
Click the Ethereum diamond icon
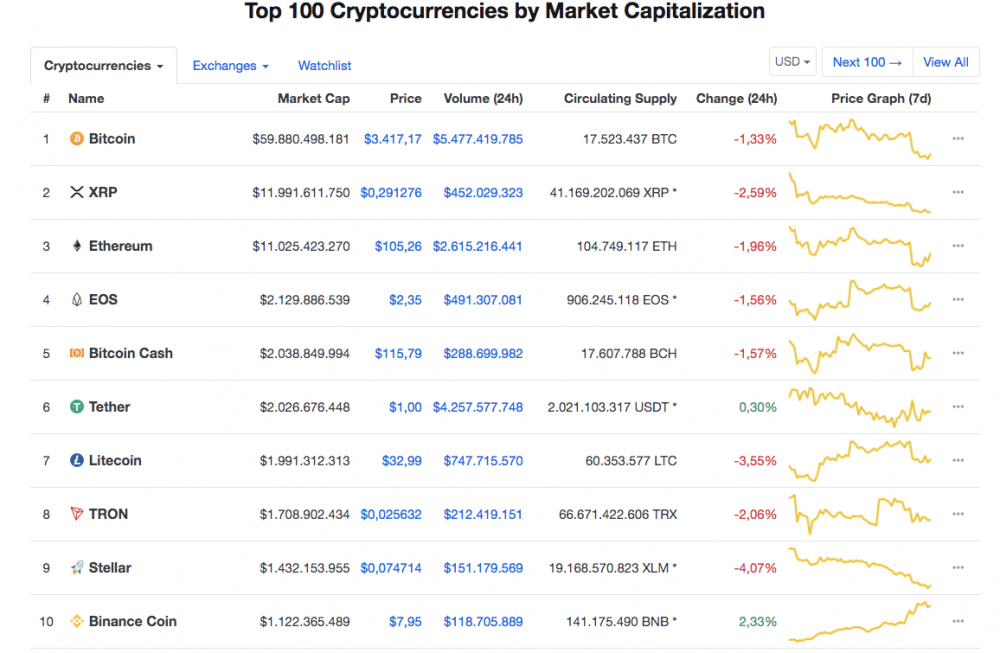point(76,246)
